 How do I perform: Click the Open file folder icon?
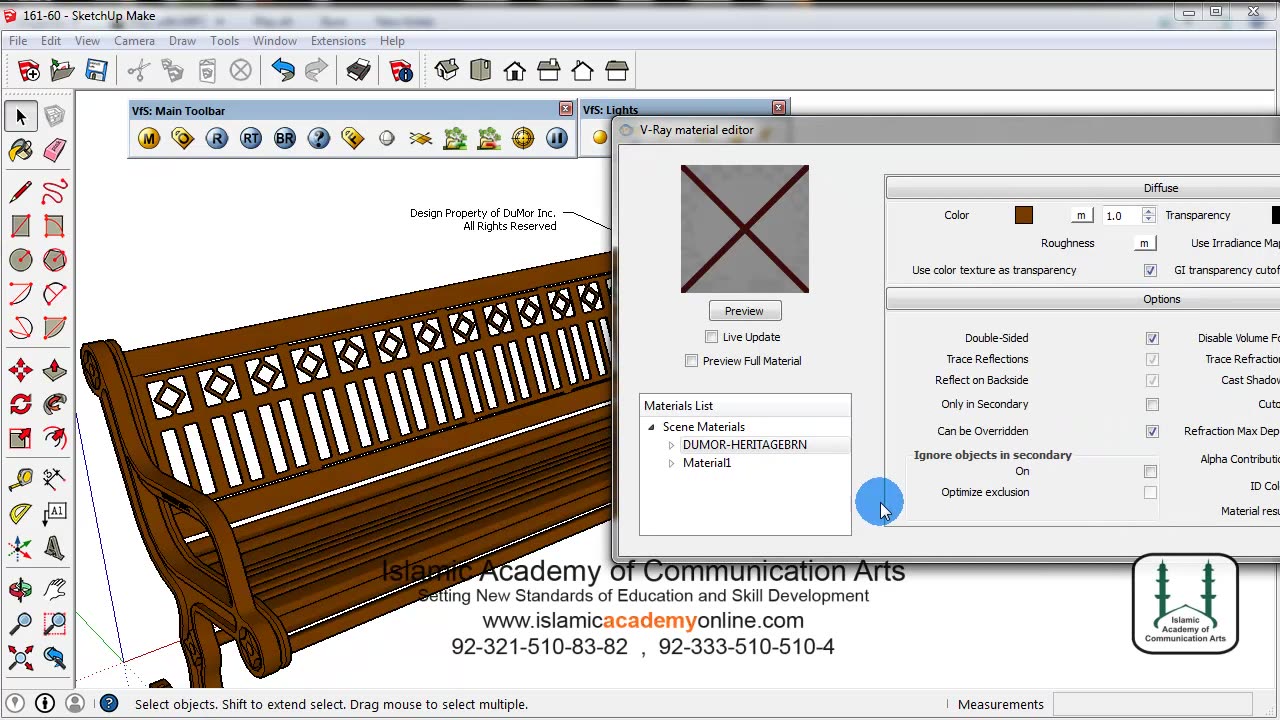pos(62,70)
